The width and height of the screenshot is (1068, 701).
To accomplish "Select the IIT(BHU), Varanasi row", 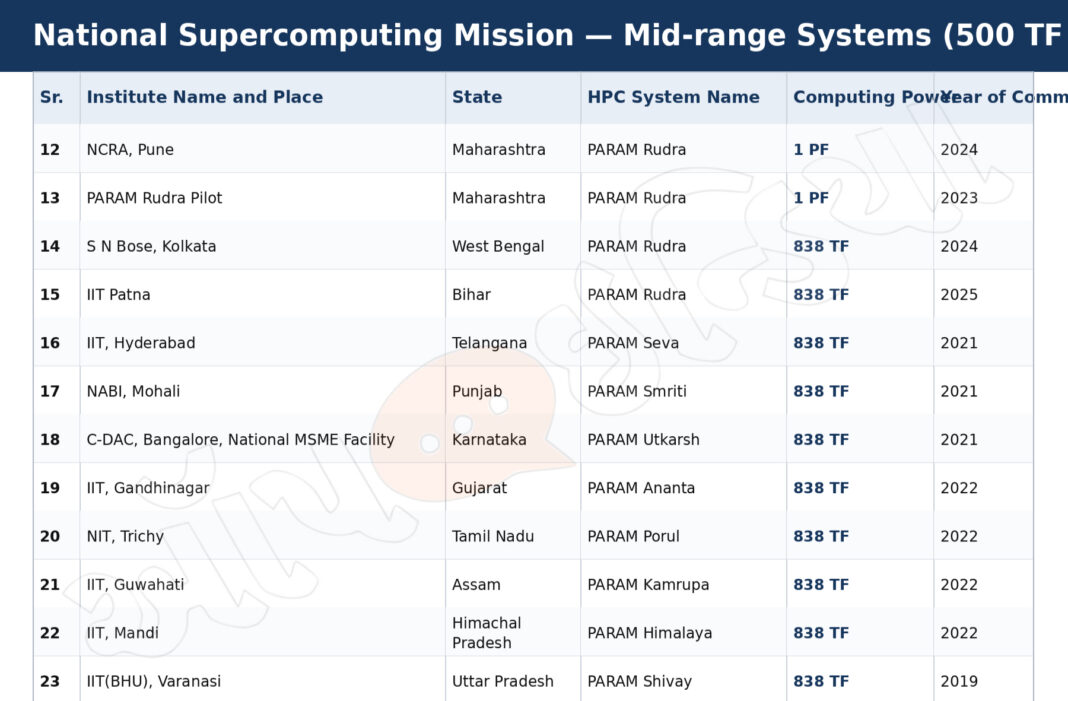I will (x=533, y=679).
